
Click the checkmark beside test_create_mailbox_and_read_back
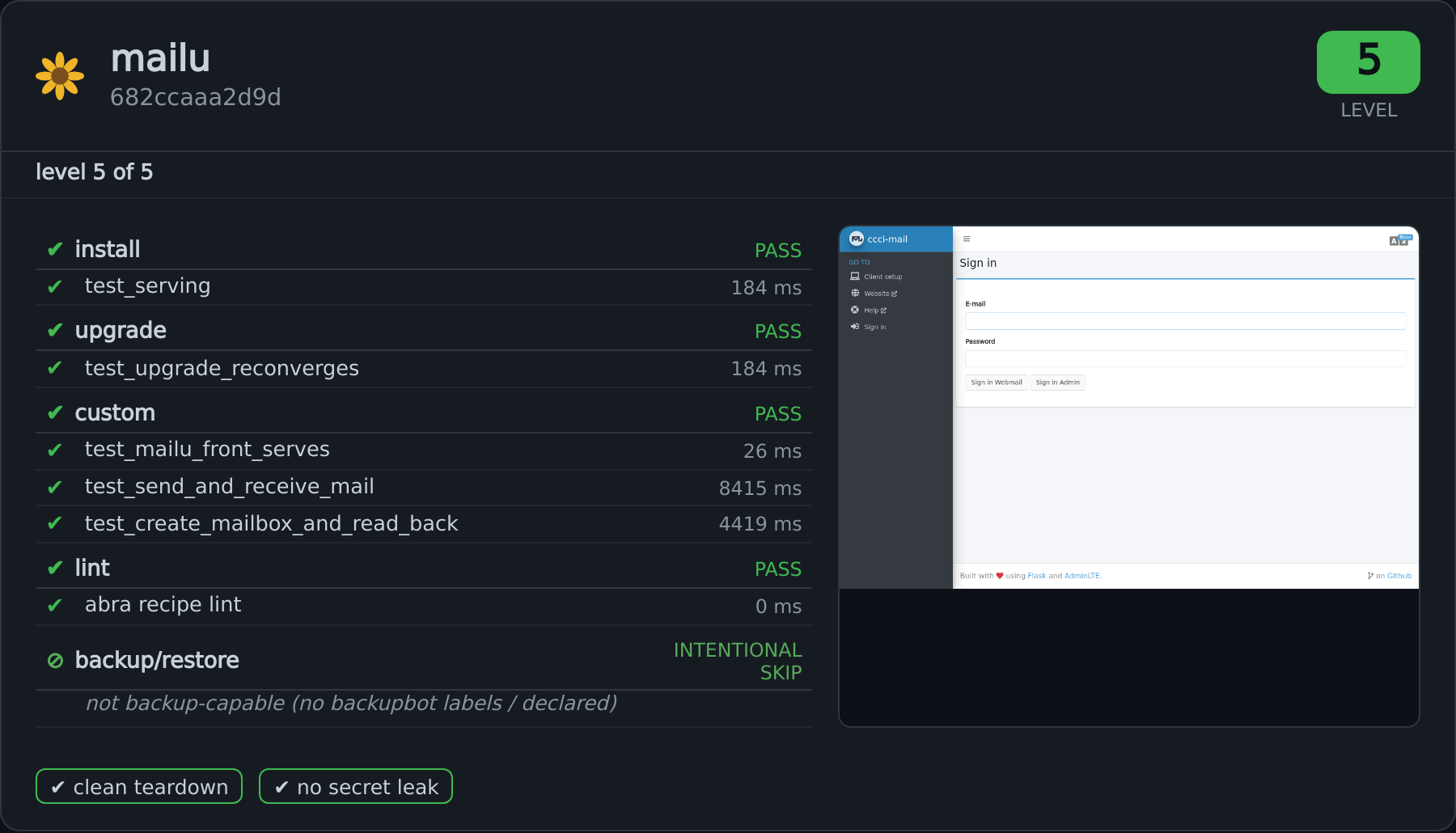tap(55, 523)
